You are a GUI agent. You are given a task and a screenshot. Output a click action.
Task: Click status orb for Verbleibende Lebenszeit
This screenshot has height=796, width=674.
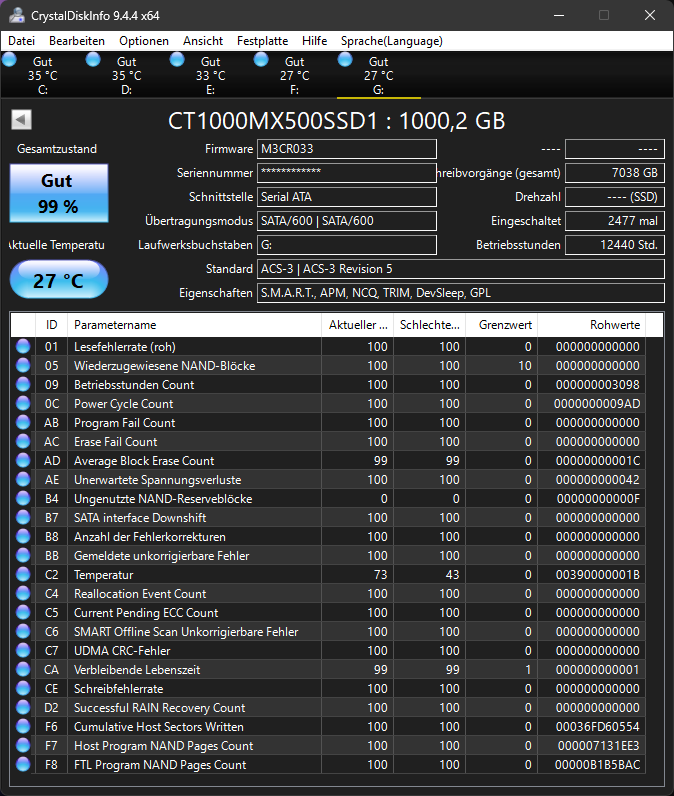(x=23, y=670)
